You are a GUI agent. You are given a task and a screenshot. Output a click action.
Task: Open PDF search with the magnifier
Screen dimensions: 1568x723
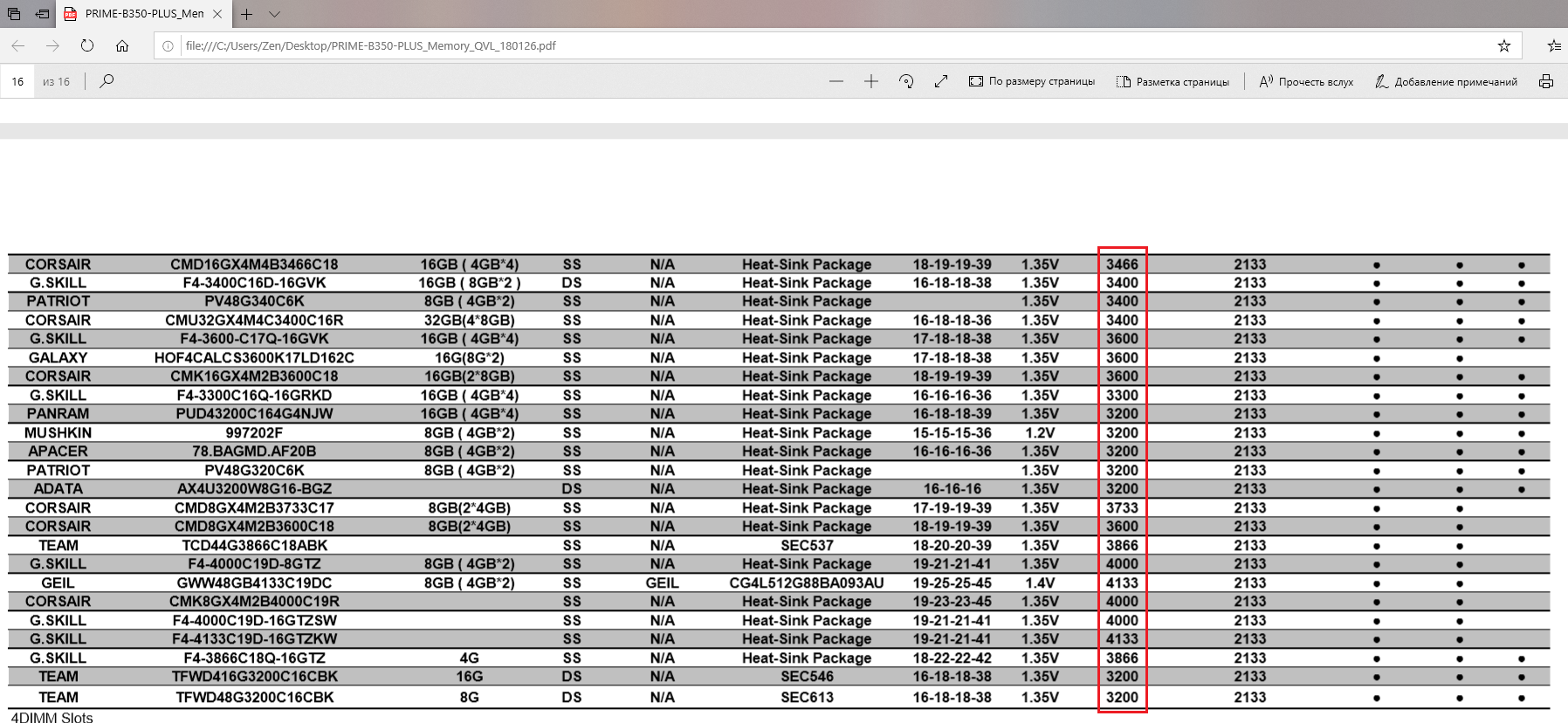(x=107, y=81)
